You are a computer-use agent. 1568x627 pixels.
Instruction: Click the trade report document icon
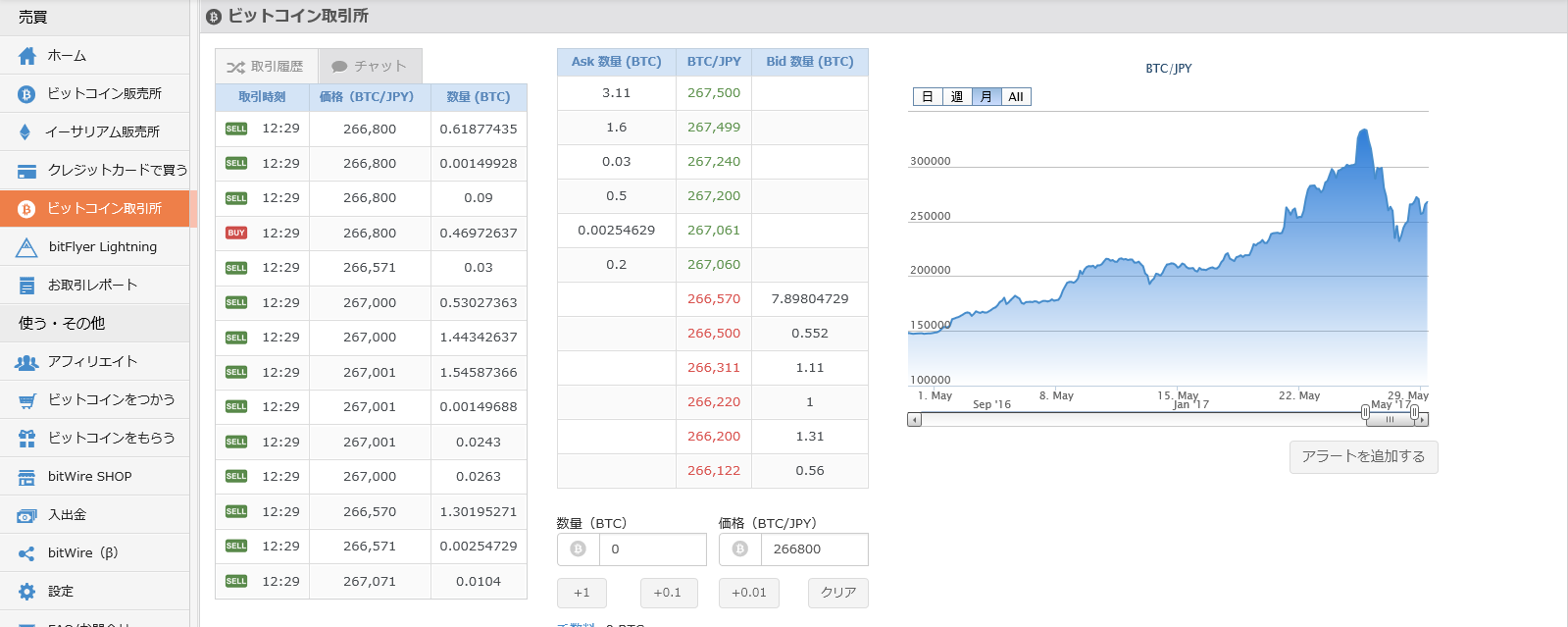click(x=26, y=286)
